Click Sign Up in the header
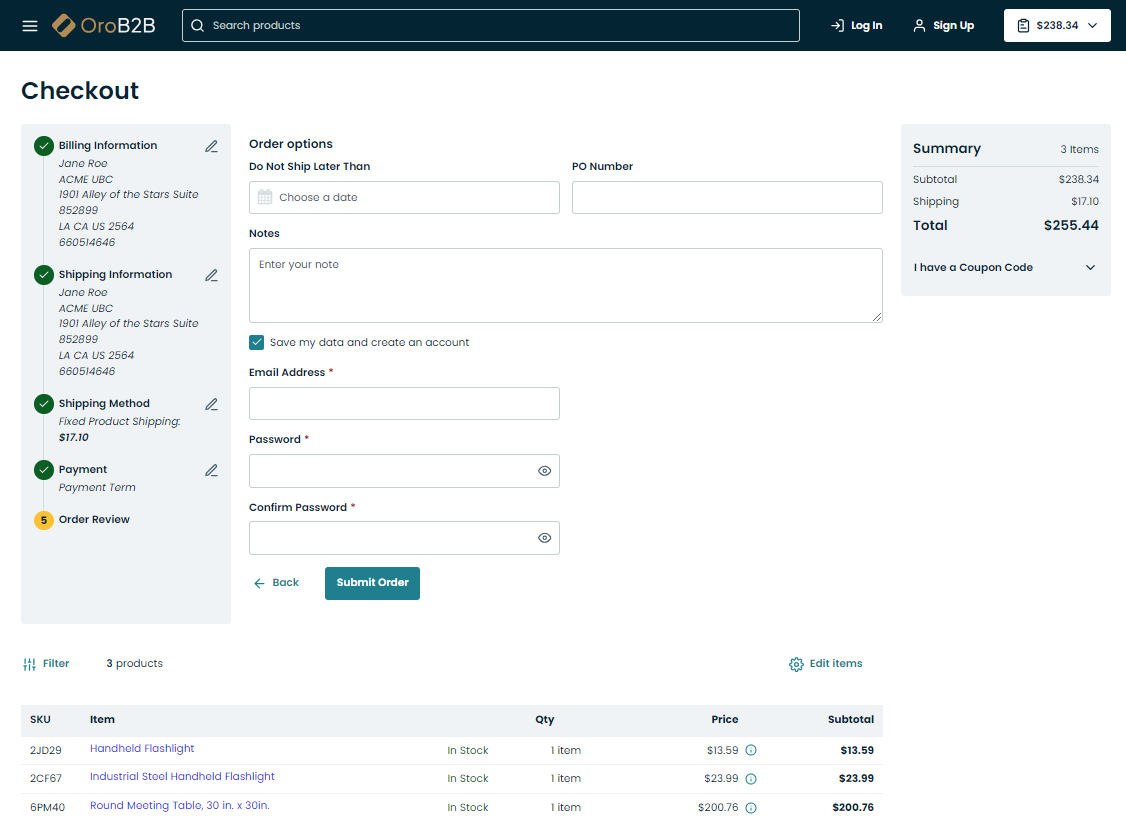1126x818 pixels. click(x=943, y=26)
